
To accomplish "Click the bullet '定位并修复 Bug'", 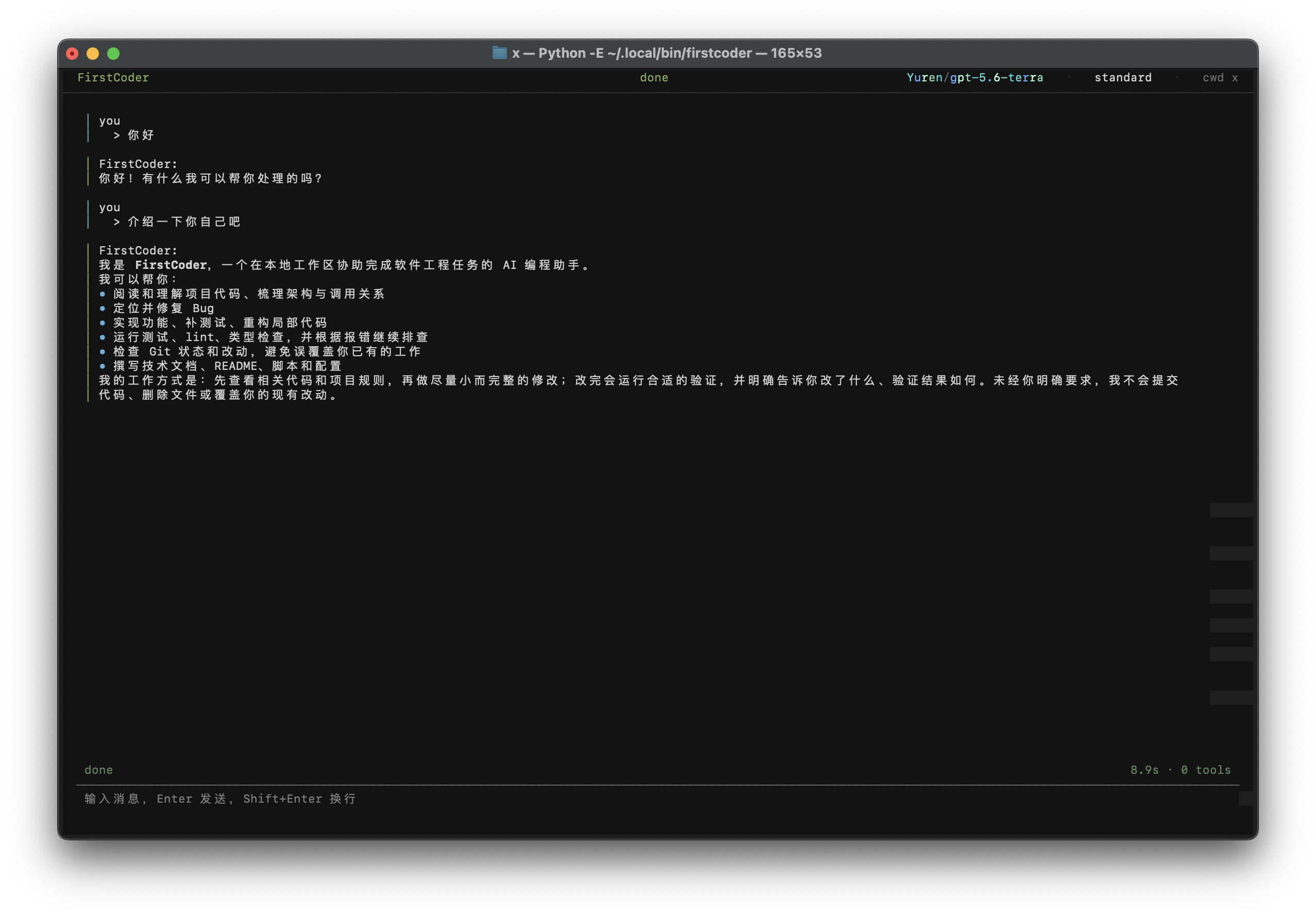I will 163,309.
